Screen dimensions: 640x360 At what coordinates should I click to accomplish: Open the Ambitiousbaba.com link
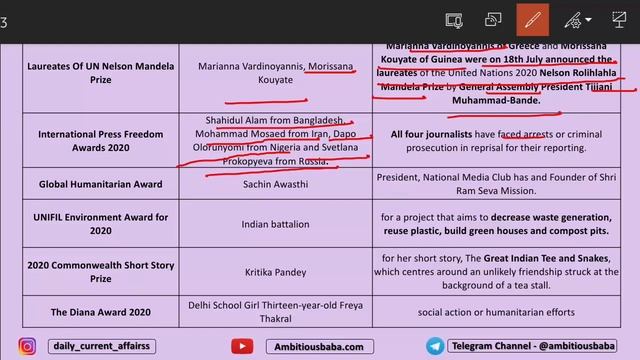click(320, 347)
